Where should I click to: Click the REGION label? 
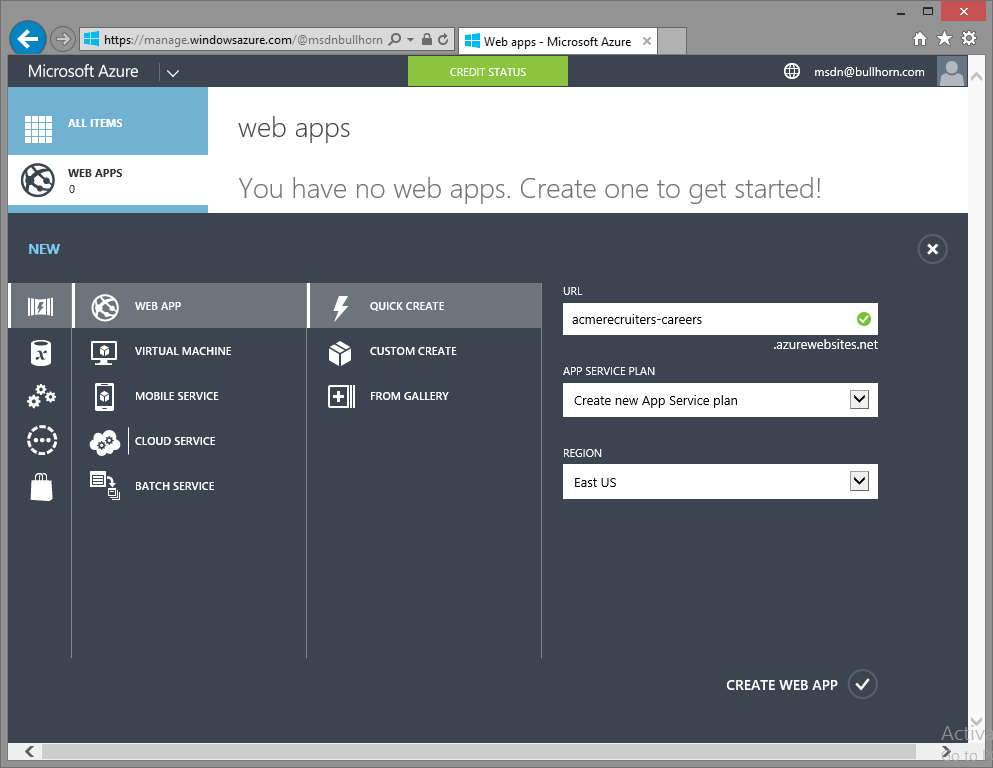click(582, 453)
